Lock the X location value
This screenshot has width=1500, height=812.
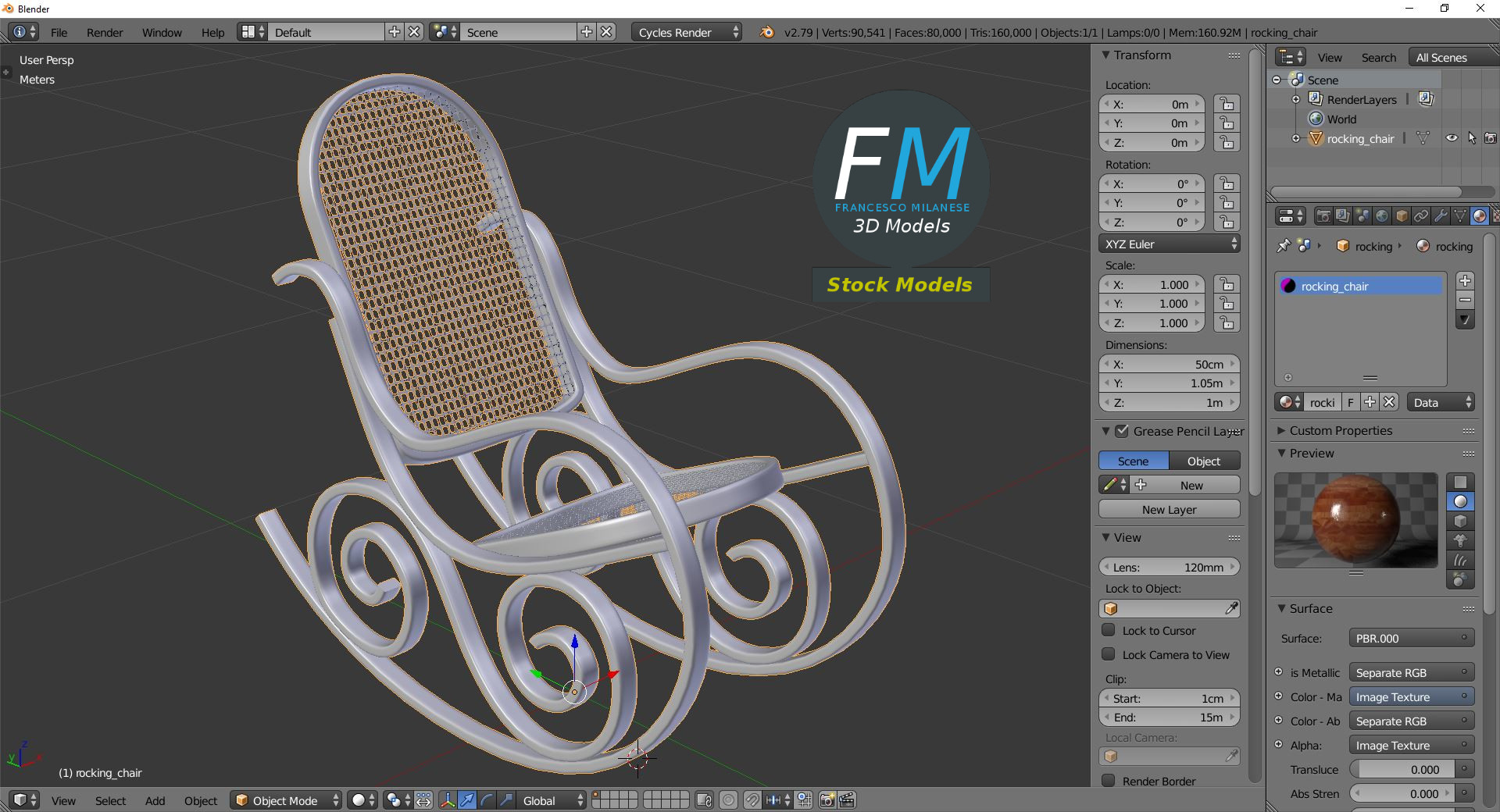click(1227, 105)
